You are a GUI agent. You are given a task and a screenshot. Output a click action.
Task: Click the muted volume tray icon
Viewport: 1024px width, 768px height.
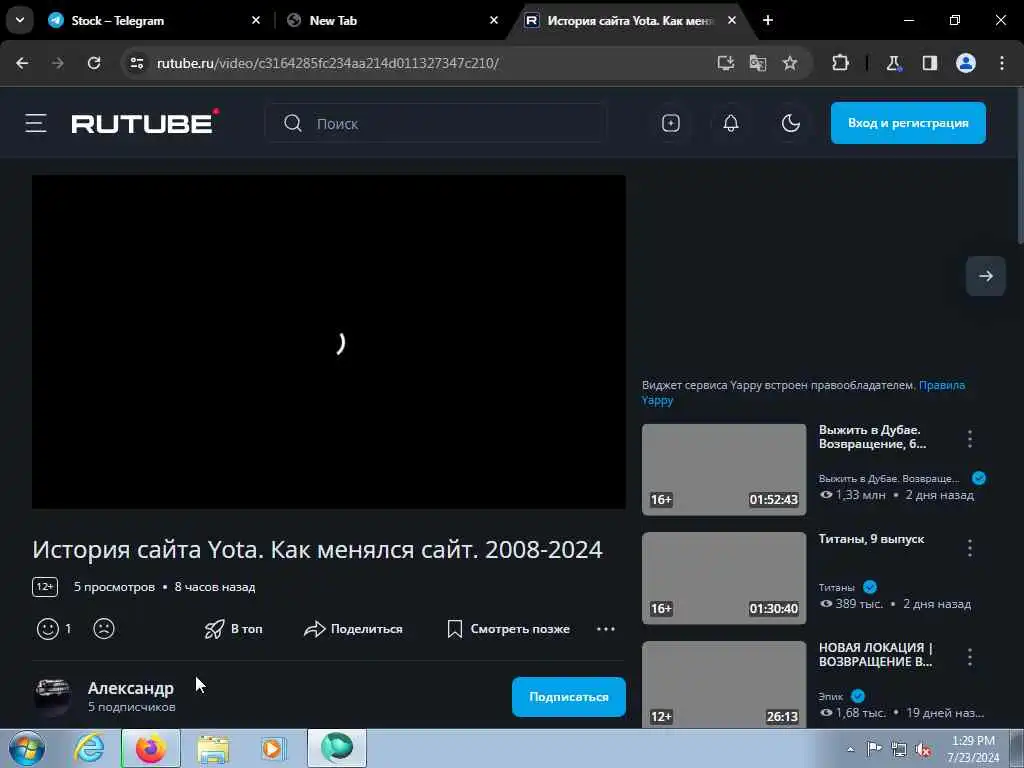point(923,749)
